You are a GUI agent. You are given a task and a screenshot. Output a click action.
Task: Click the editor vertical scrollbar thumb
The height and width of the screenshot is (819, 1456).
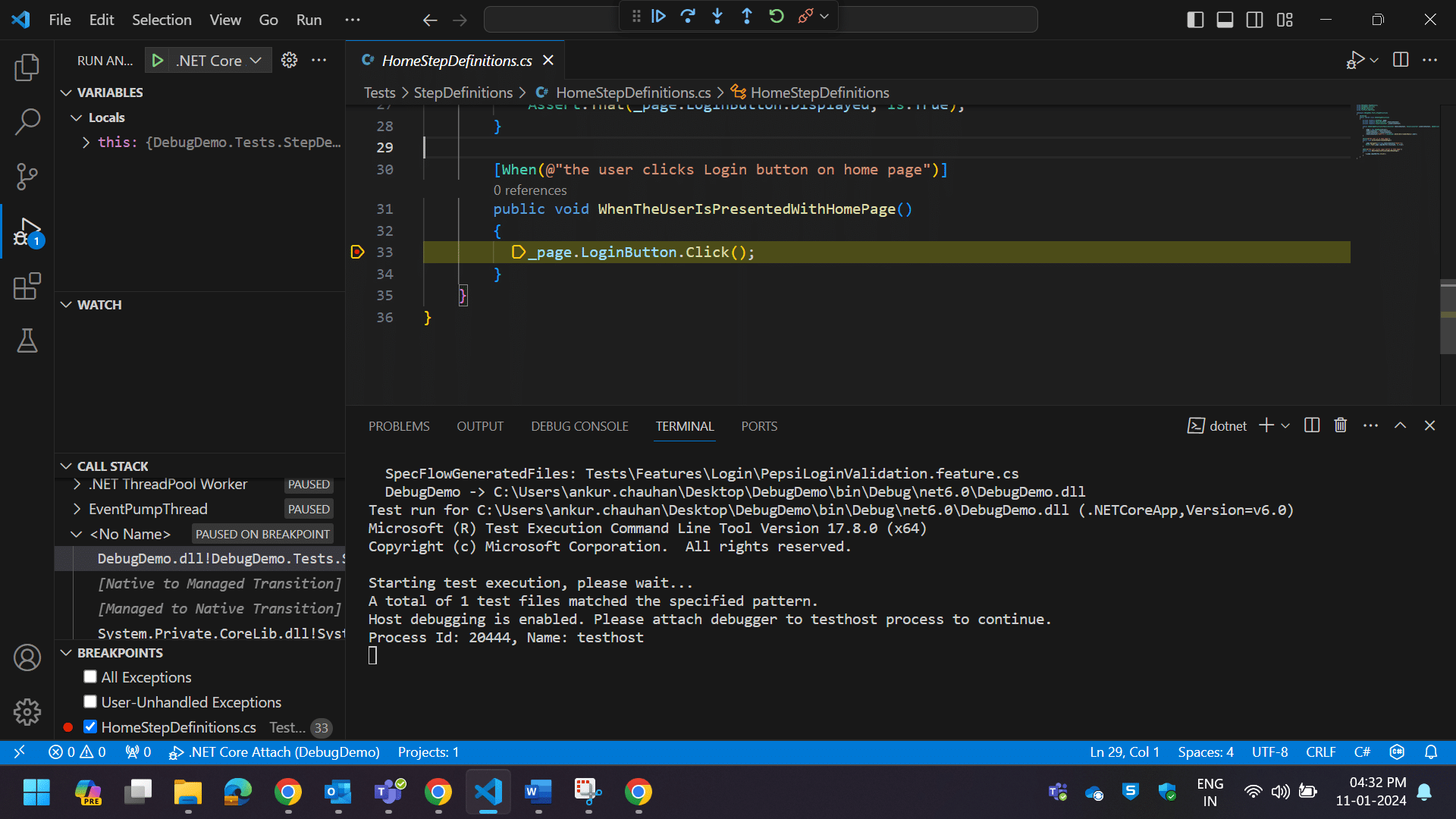tap(1448, 316)
